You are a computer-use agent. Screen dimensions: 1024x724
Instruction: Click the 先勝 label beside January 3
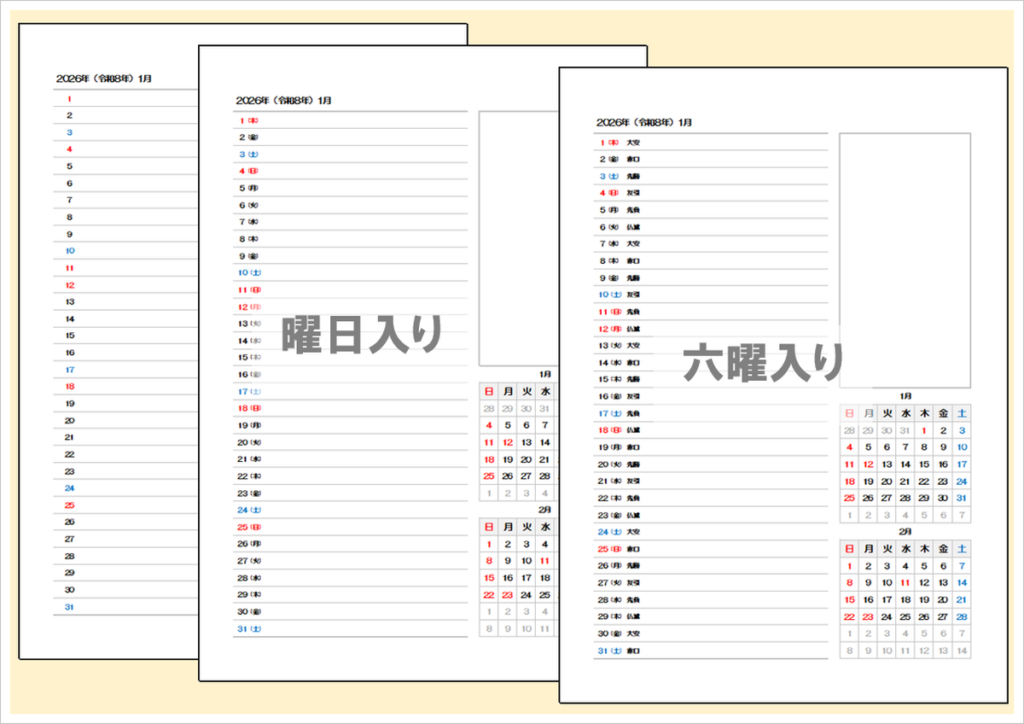[x=631, y=176]
